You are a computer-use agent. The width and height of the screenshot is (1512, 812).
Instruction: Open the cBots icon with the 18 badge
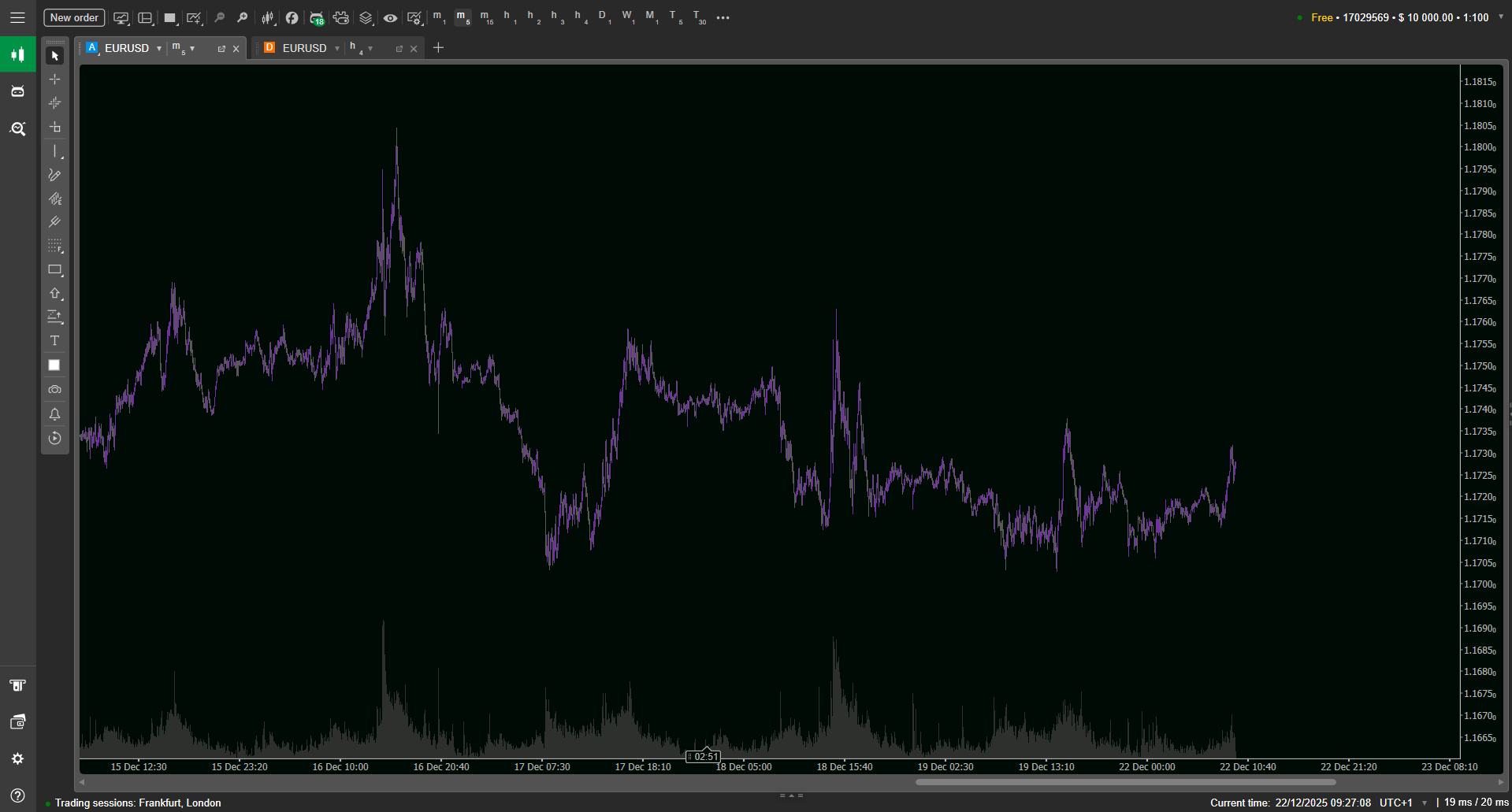(316, 17)
